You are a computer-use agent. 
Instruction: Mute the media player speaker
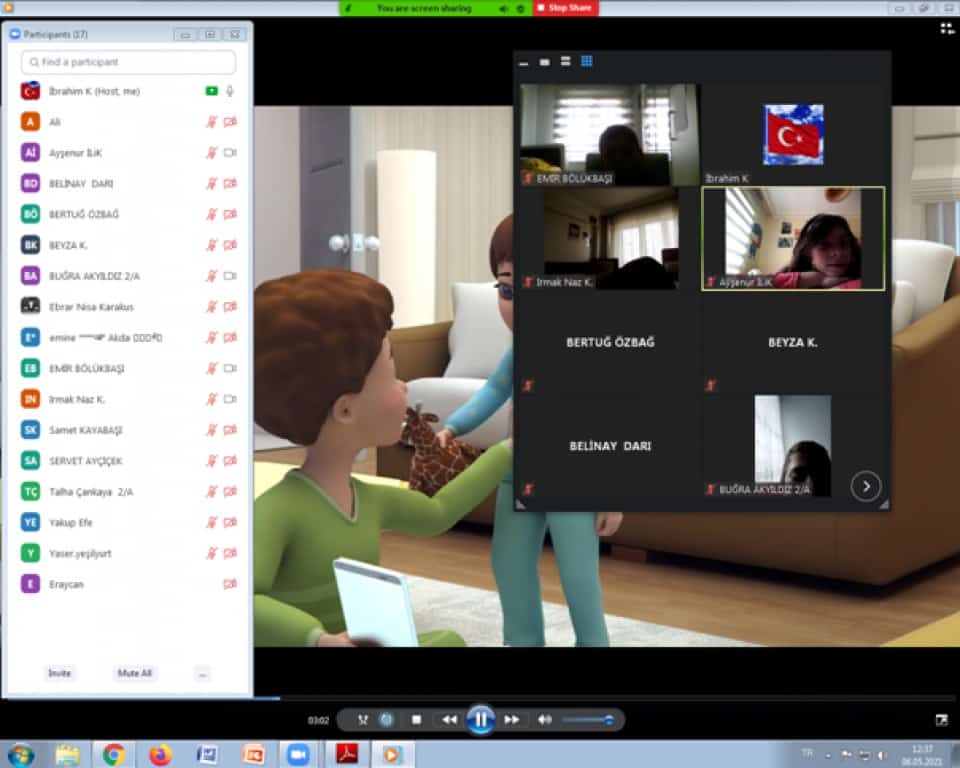[545, 720]
